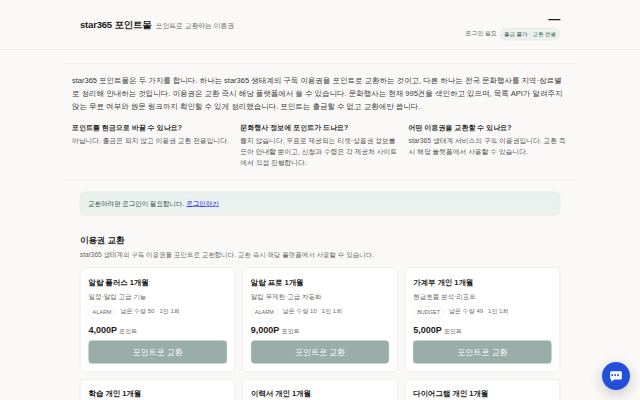This screenshot has height=400, width=640.
Task: Click FAQ heading 어떤 이용권을 교환할 수 있나요?
Action: pos(460,128)
